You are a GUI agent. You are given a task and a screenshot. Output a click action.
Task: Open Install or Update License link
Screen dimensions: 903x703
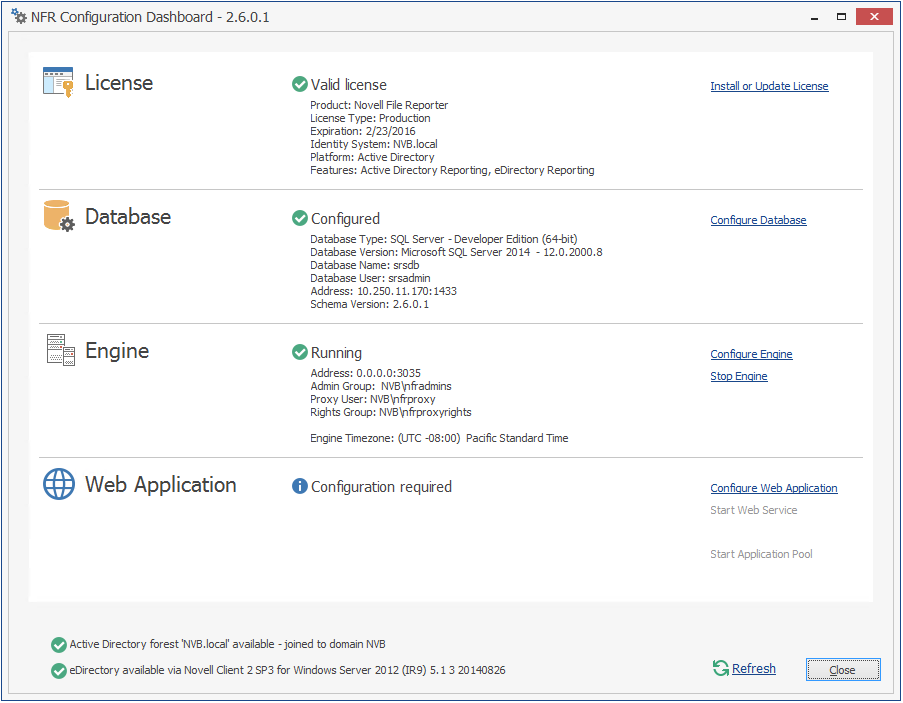coord(769,86)
